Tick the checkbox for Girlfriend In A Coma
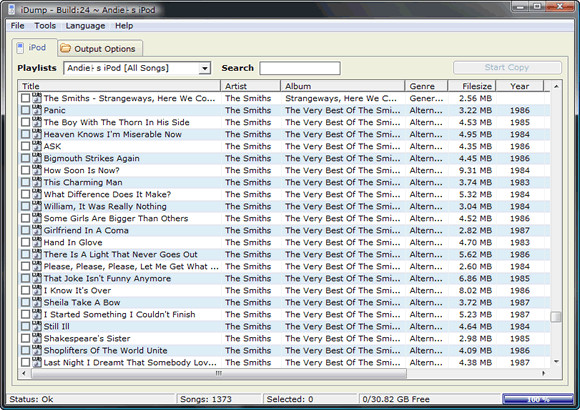This screenshot has width=580, height=410. pos(25,230)
